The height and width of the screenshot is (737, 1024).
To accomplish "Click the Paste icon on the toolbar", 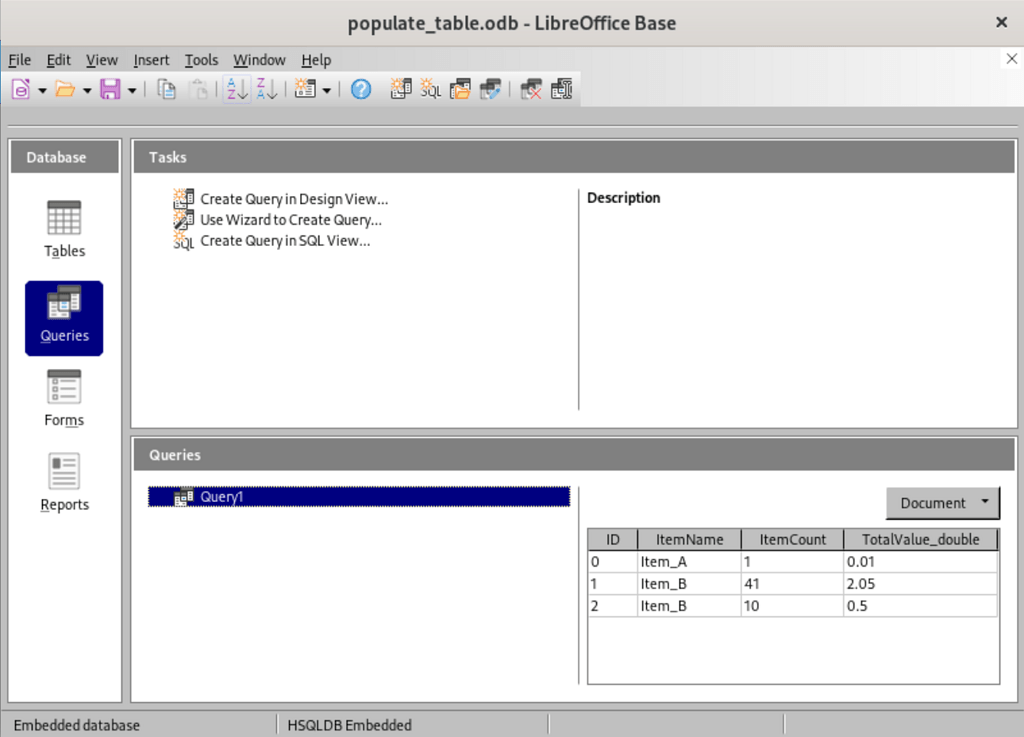I will click(200, 89).
